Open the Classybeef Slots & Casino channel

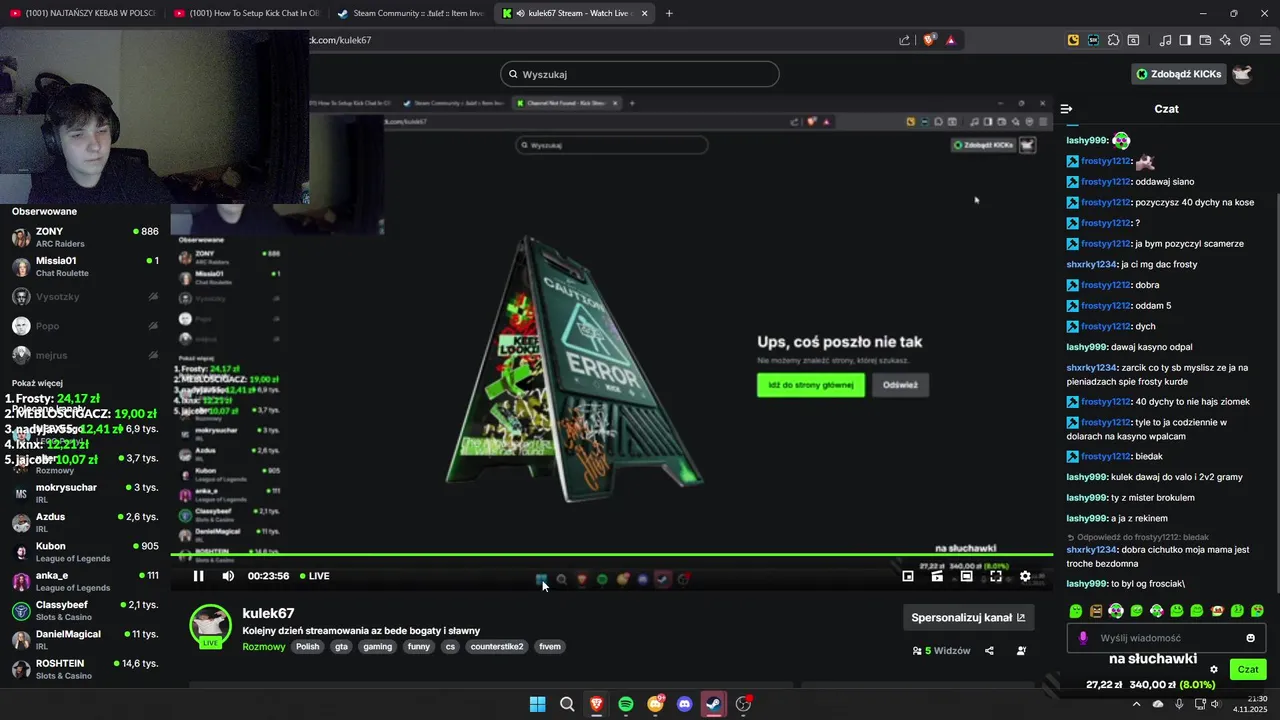pos(85,611)
